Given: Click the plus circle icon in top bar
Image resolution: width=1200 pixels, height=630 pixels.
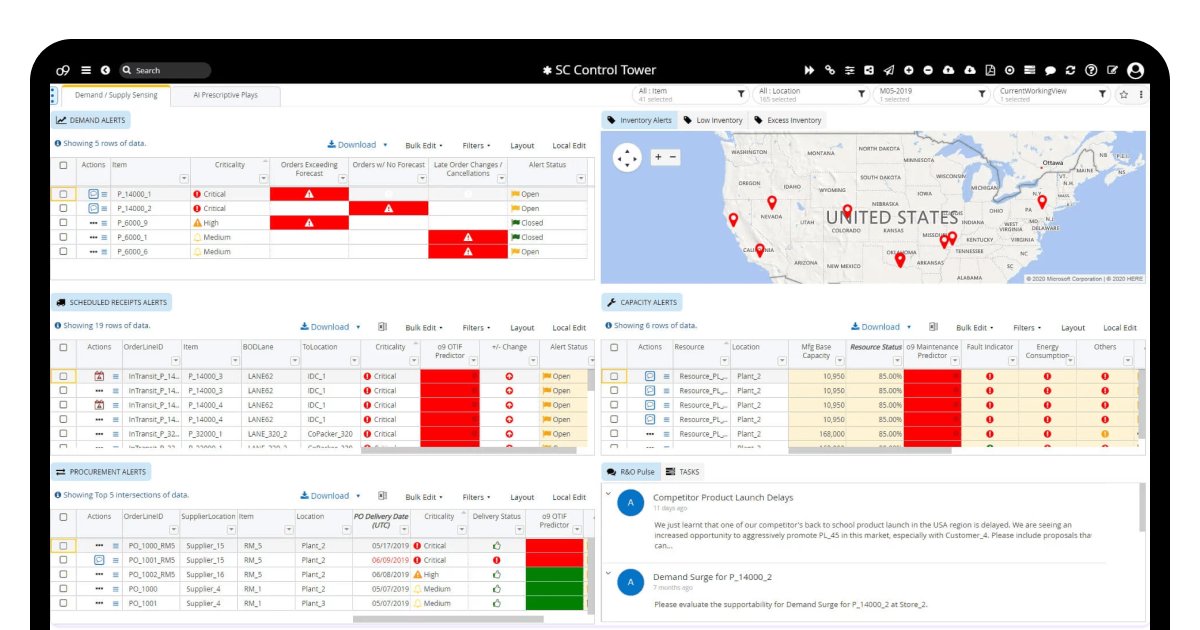Looking at the screenshot, I should [x=909, y=70].
